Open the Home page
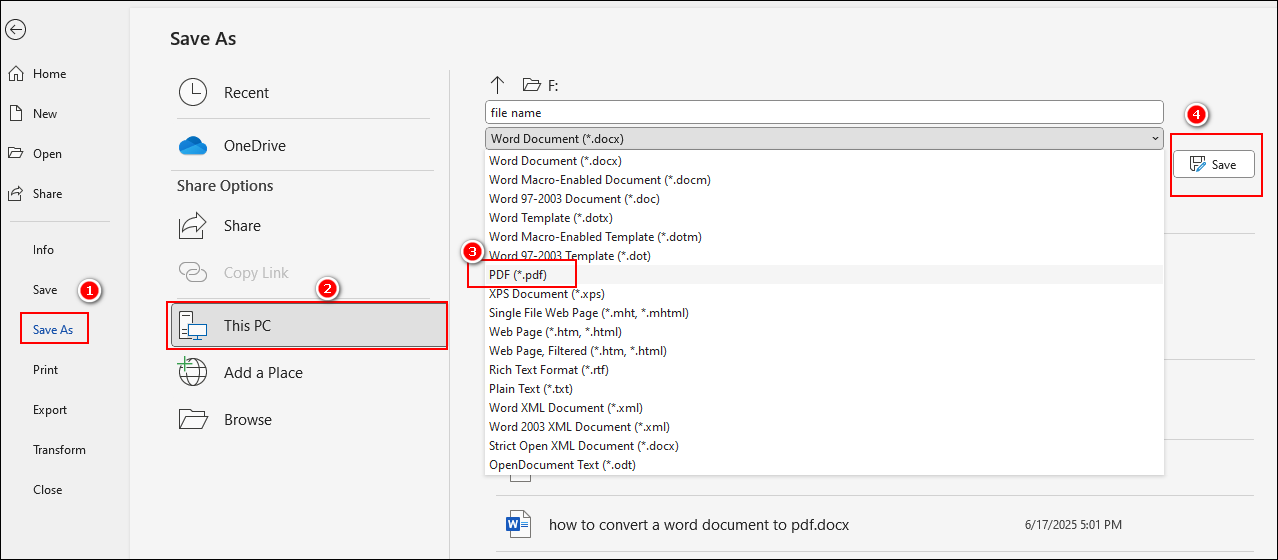Viewport: 1278px width, 560px height. click(49, 74)
